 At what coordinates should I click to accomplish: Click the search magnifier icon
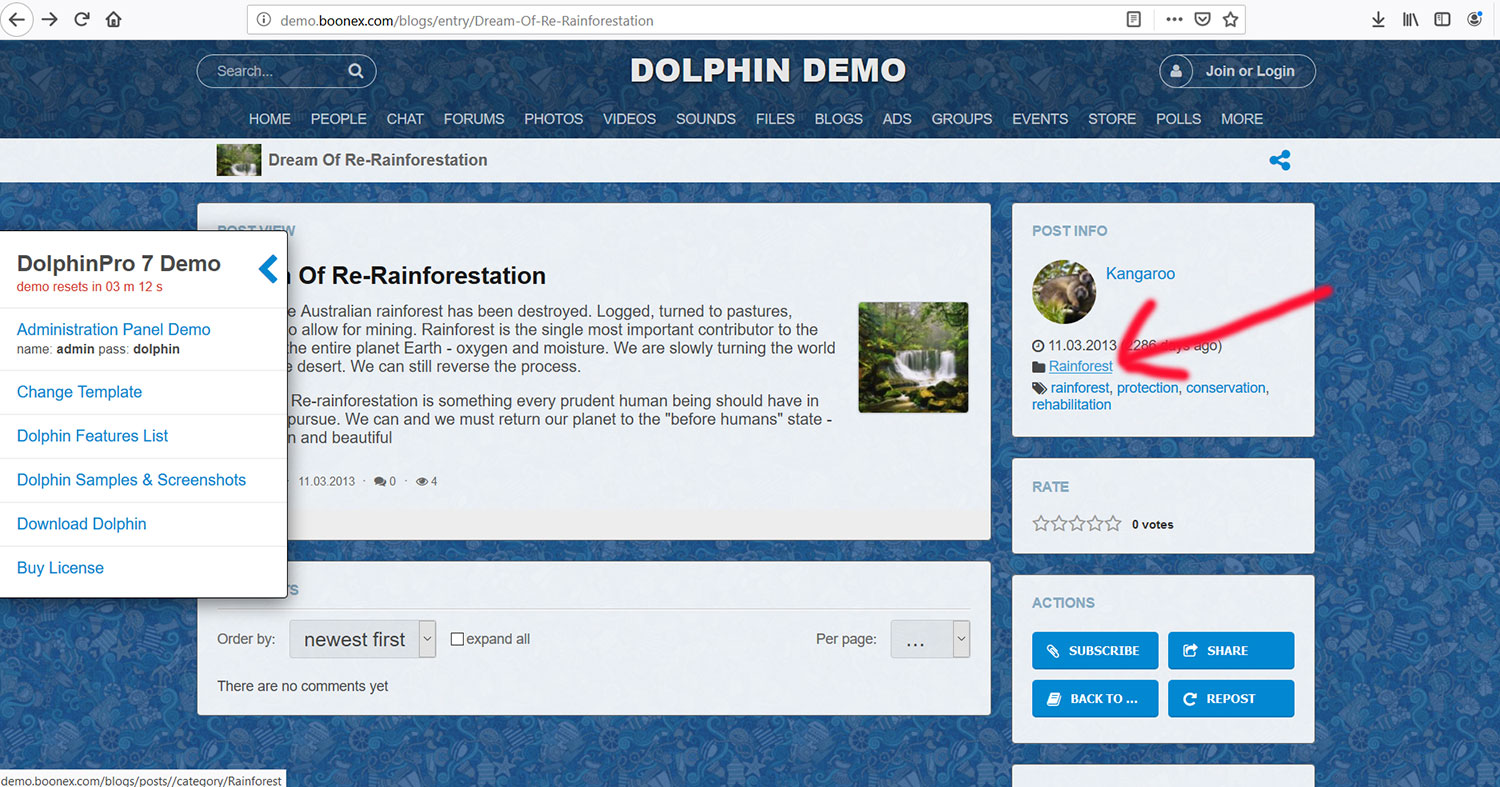coord(355,71)
